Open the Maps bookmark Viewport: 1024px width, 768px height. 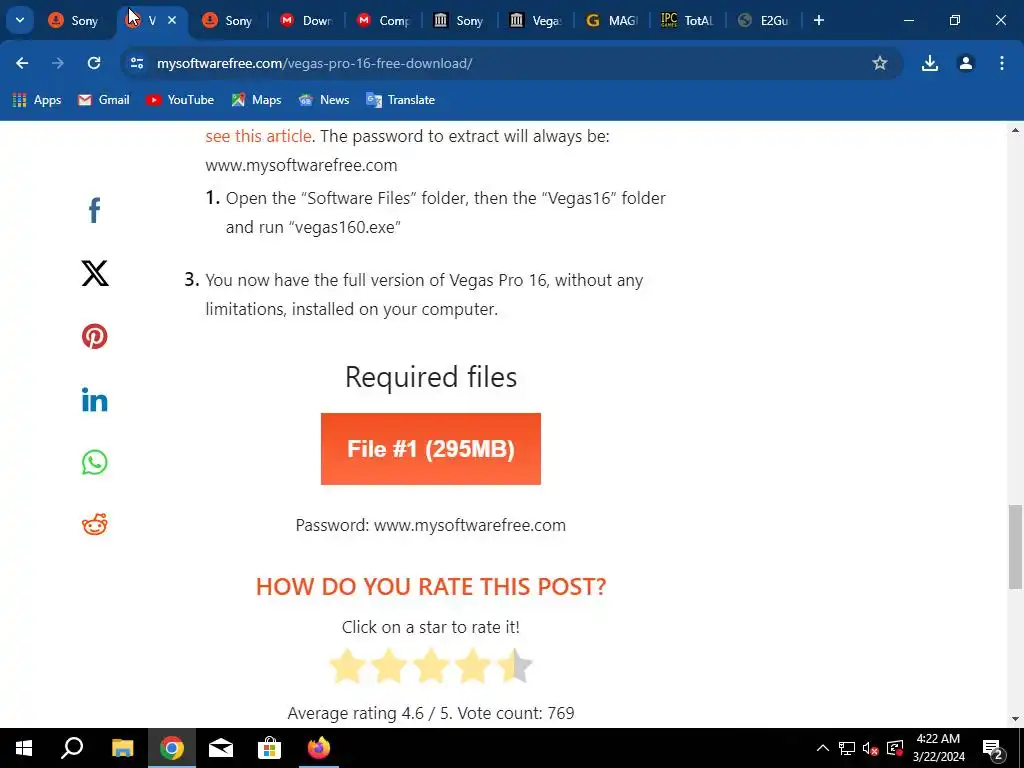coord(257,100)
